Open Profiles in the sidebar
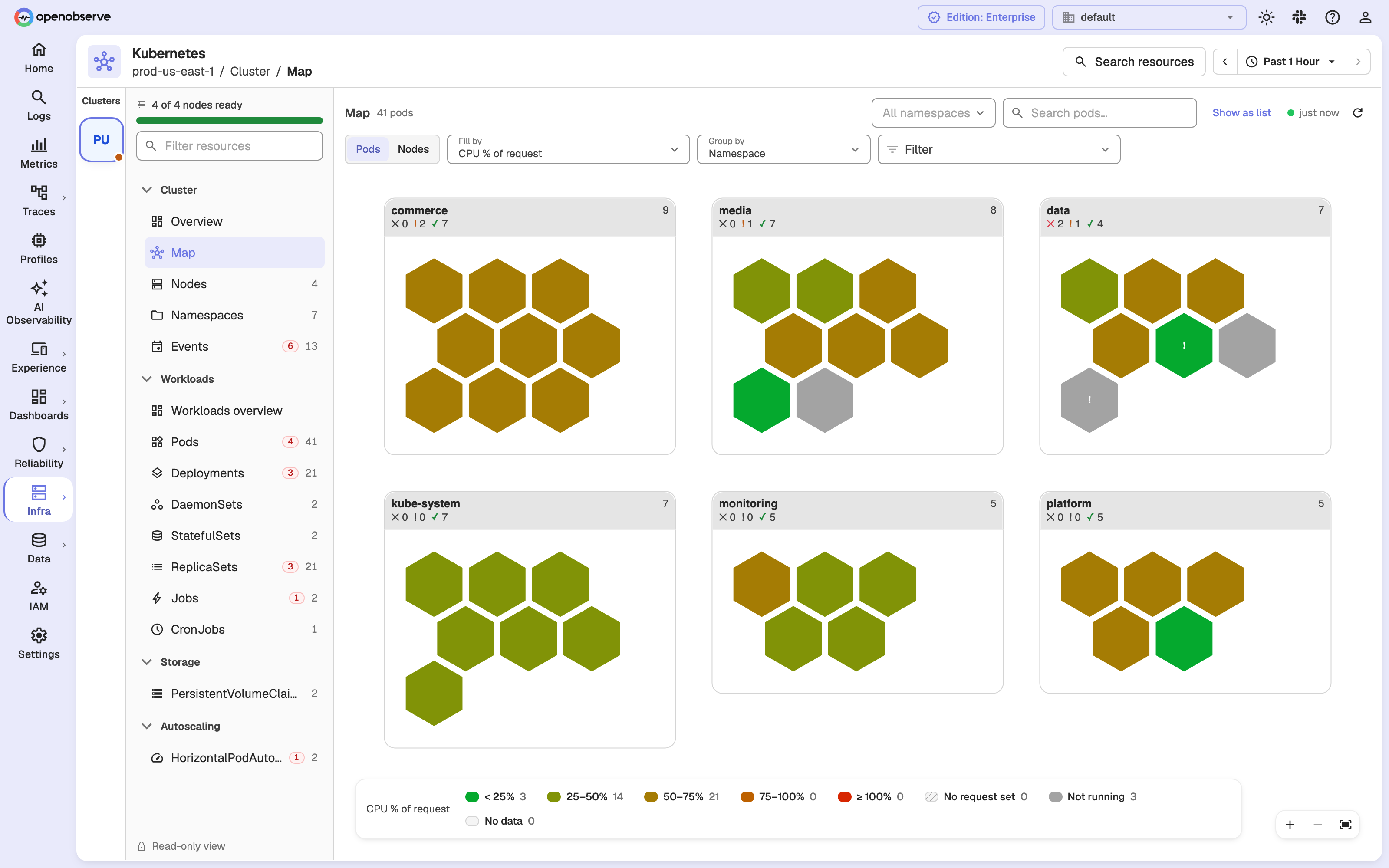This screenshot has height=868, width=1389. click(x=39, y=249)
